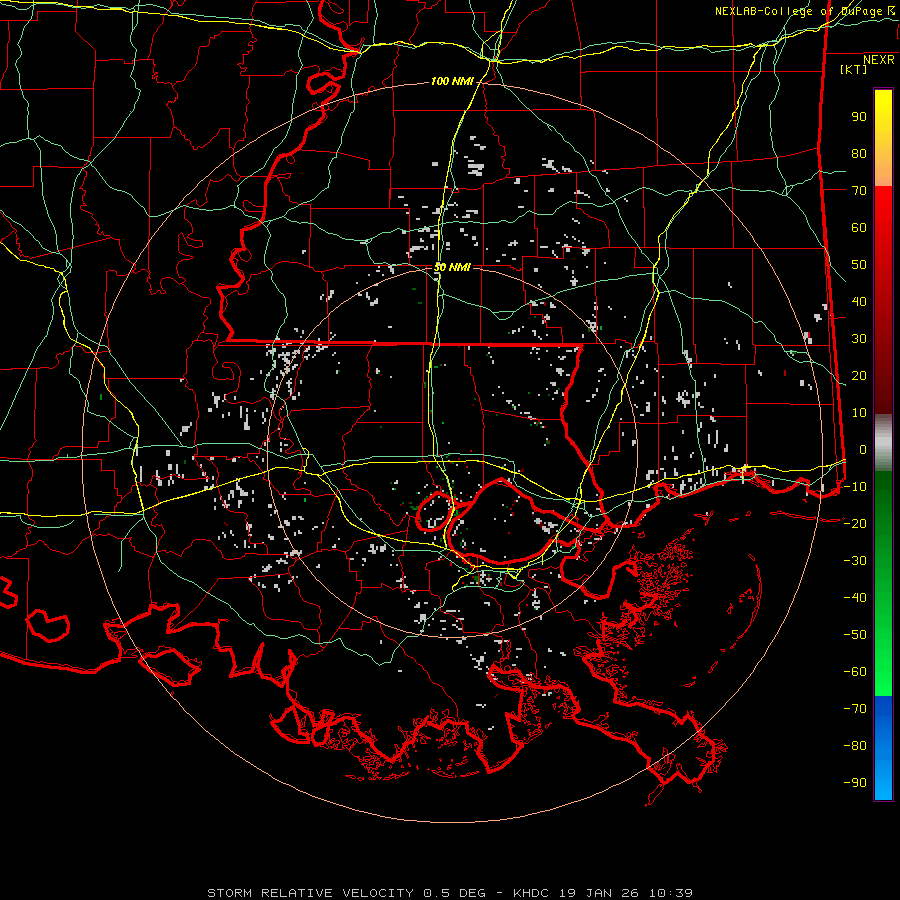The height and width of the screenshot is (900, 900).
Task: Click the -70 scale value
Action: point(855,709)
